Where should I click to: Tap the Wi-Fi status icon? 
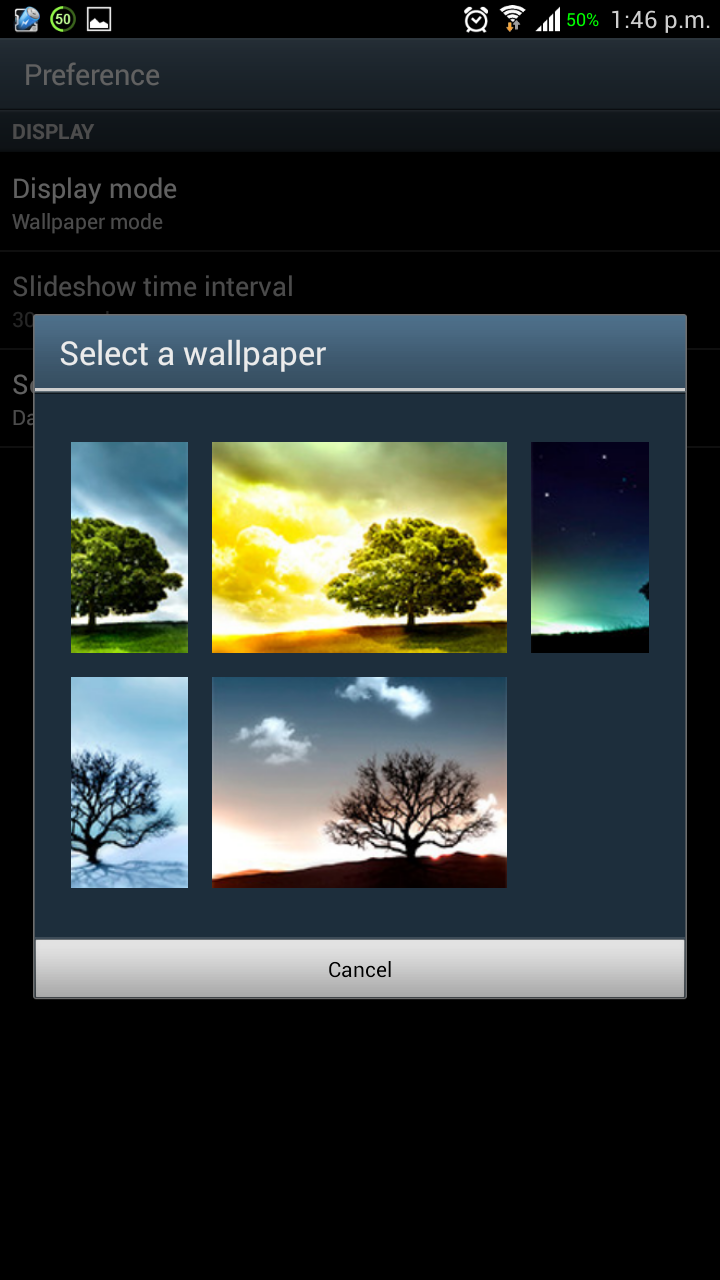click(x=513, y=19)
